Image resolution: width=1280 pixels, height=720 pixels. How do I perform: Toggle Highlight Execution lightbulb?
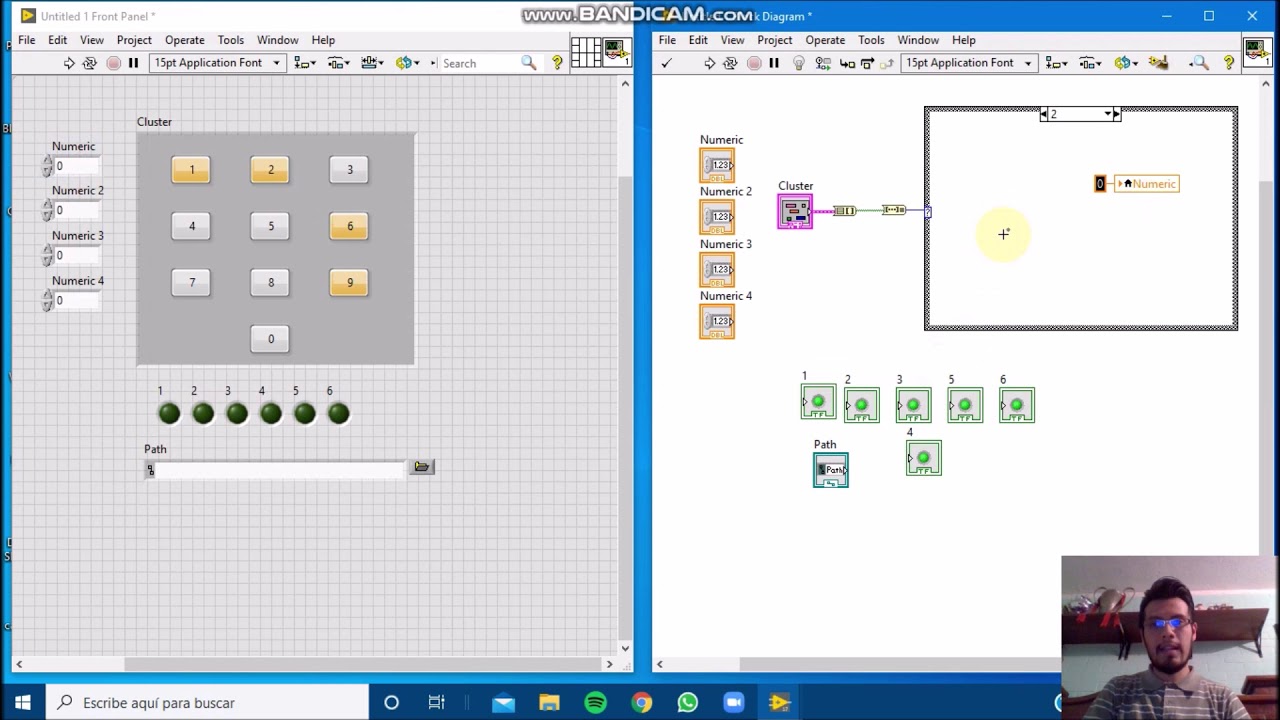pyautogui.click(x=798, y=63)
